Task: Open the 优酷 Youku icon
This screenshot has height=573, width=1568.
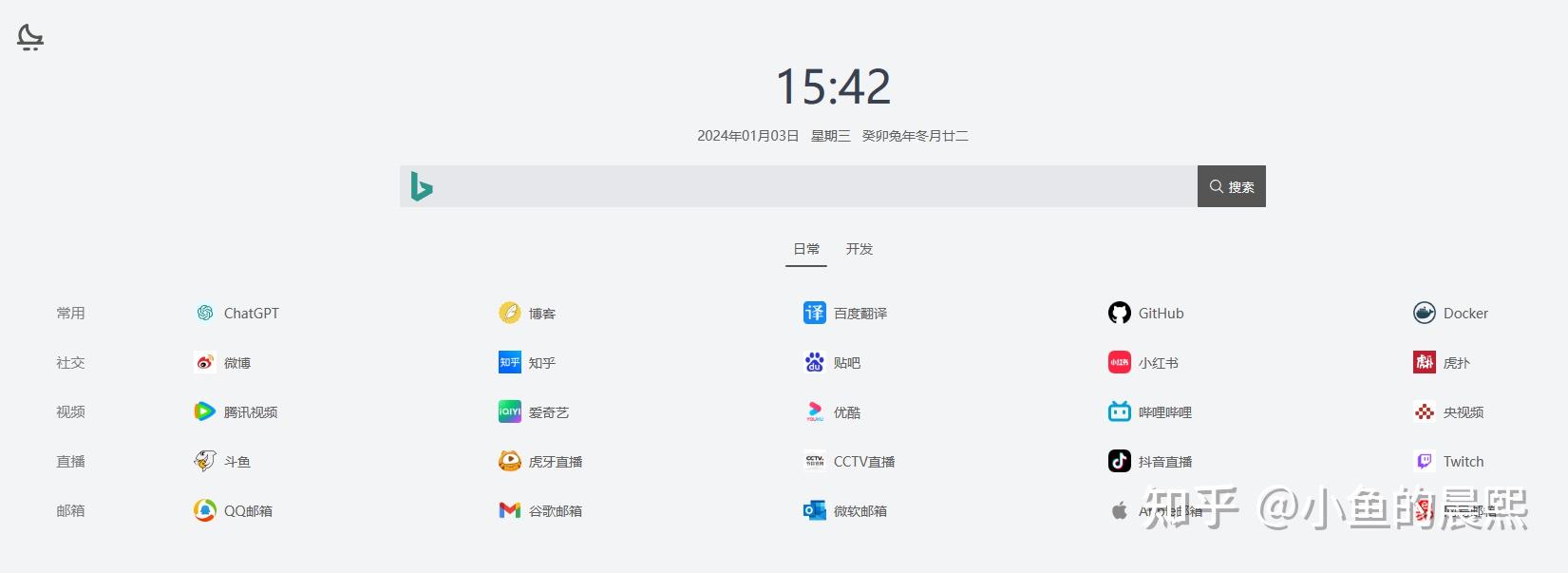Action: coord(815,411)
